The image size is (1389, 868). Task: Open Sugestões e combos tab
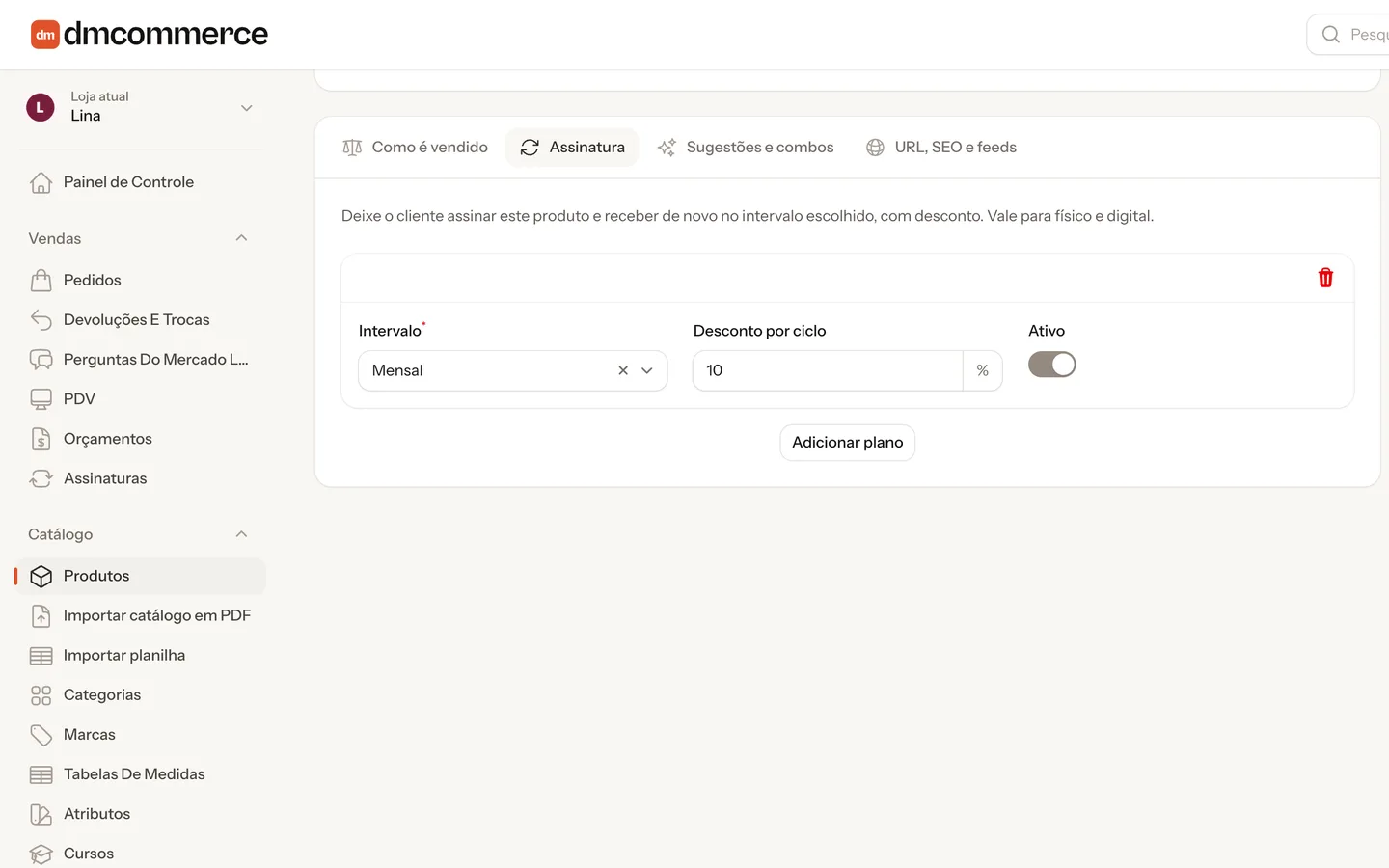point(746,148)
